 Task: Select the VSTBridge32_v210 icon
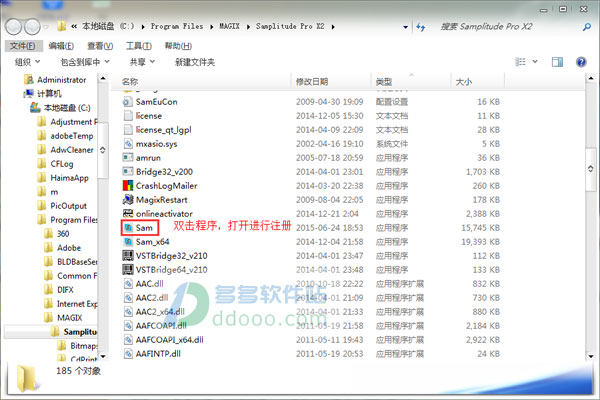pyautogui.click(x=128, y=256)
